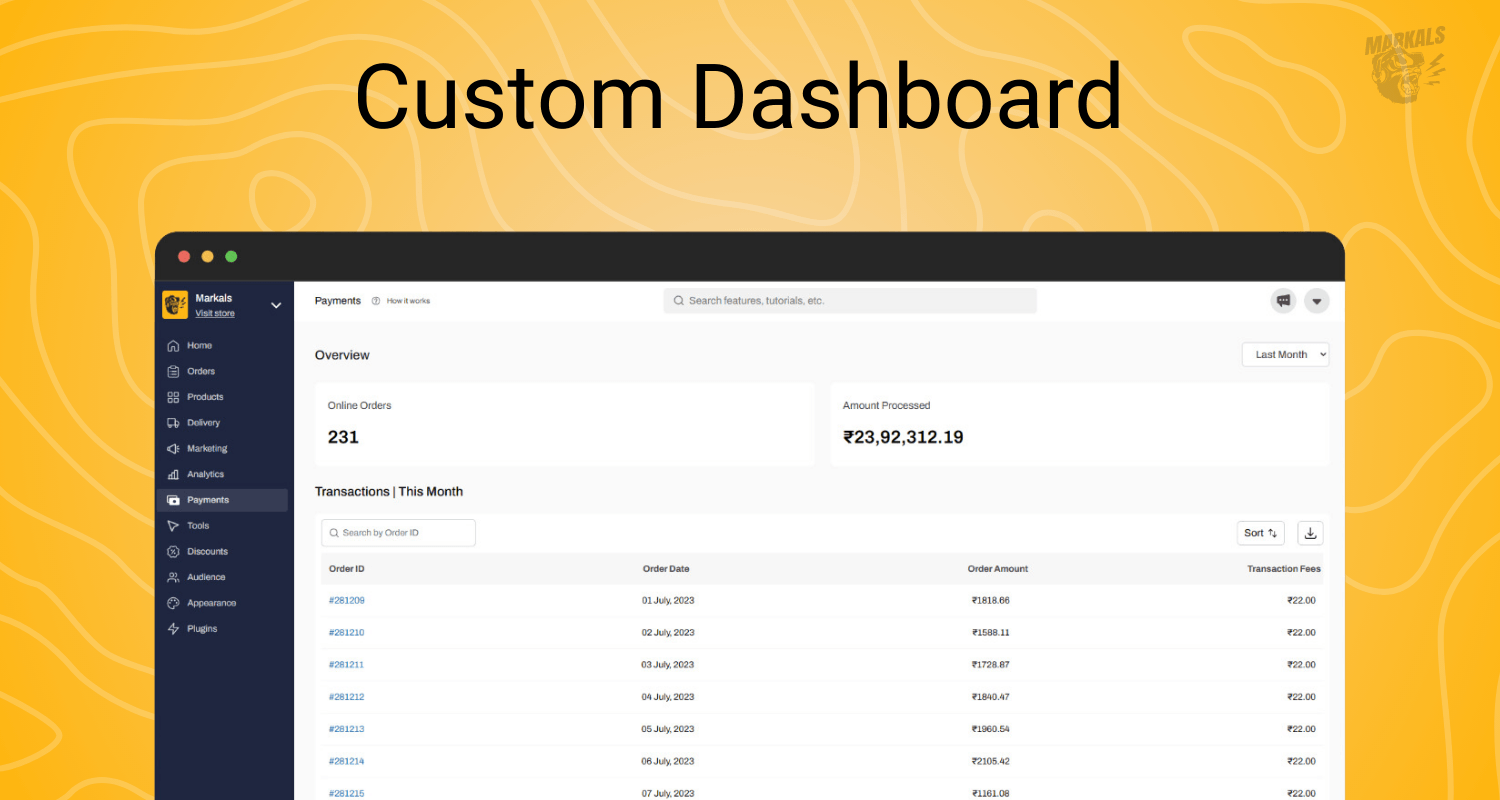1500x800 pixels.
Task: Open the Analytics chart icon
Action: tap(175, 473)
